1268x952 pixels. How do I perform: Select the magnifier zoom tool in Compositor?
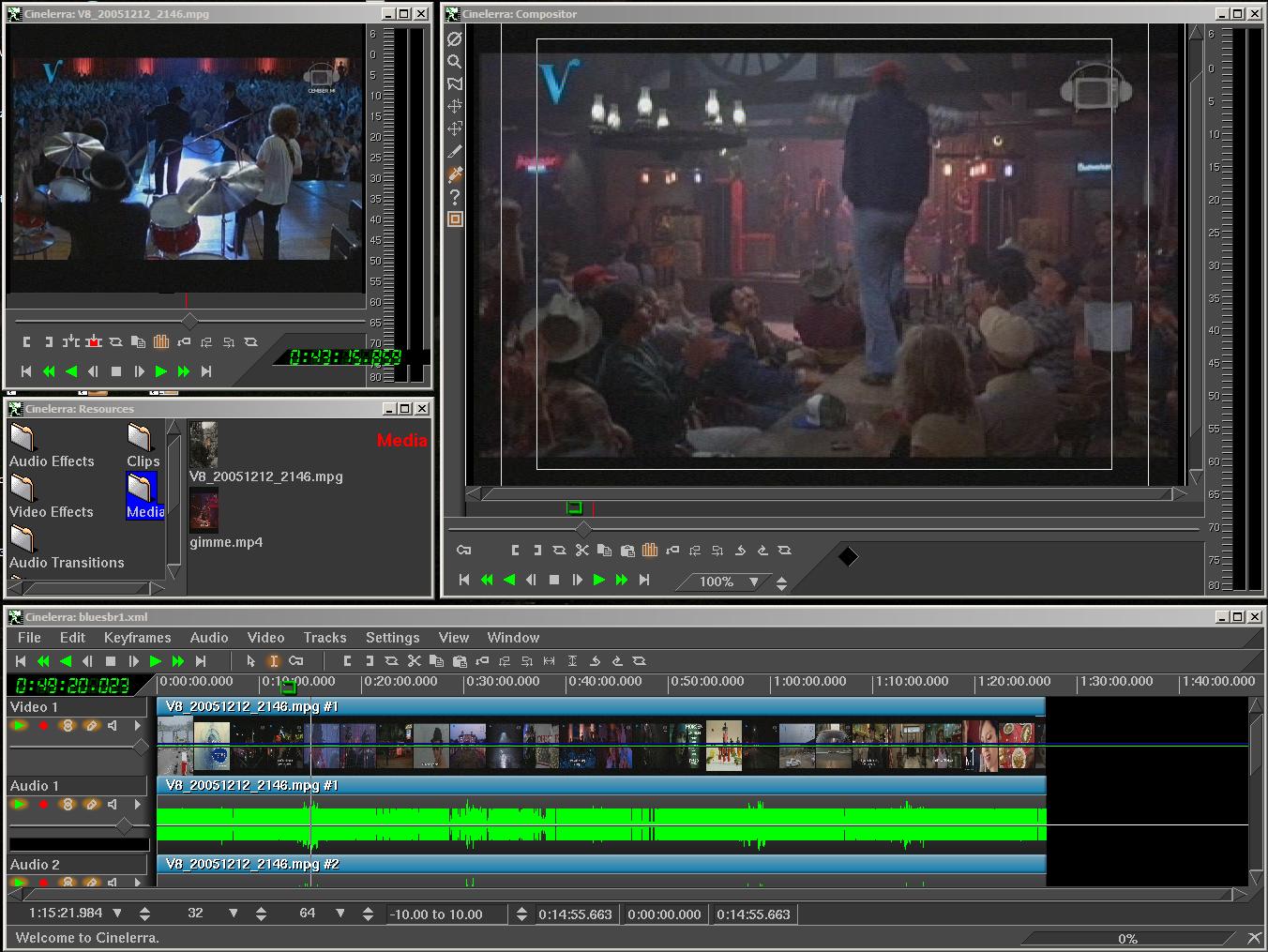point(455,62)
